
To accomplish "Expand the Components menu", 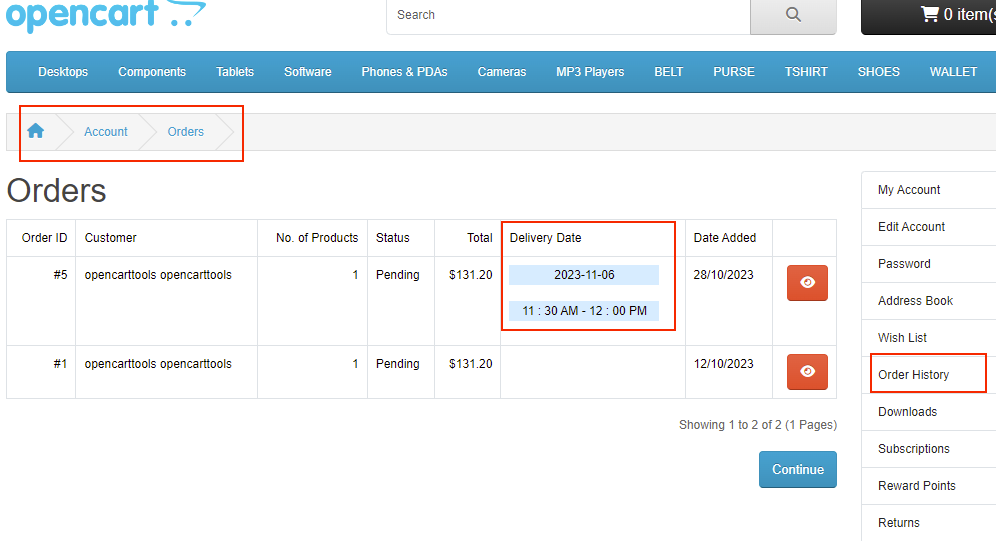I will [x=152, y=72].
